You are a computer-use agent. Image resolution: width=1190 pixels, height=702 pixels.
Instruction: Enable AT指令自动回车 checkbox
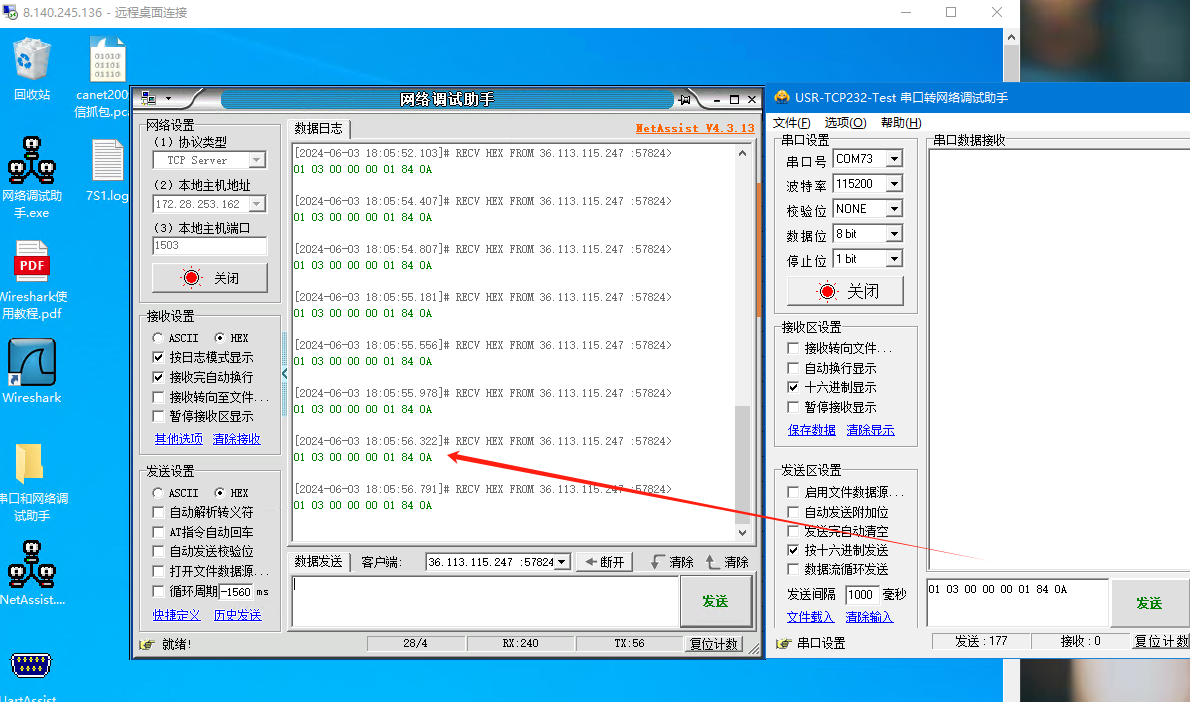[x=158, y=532]
